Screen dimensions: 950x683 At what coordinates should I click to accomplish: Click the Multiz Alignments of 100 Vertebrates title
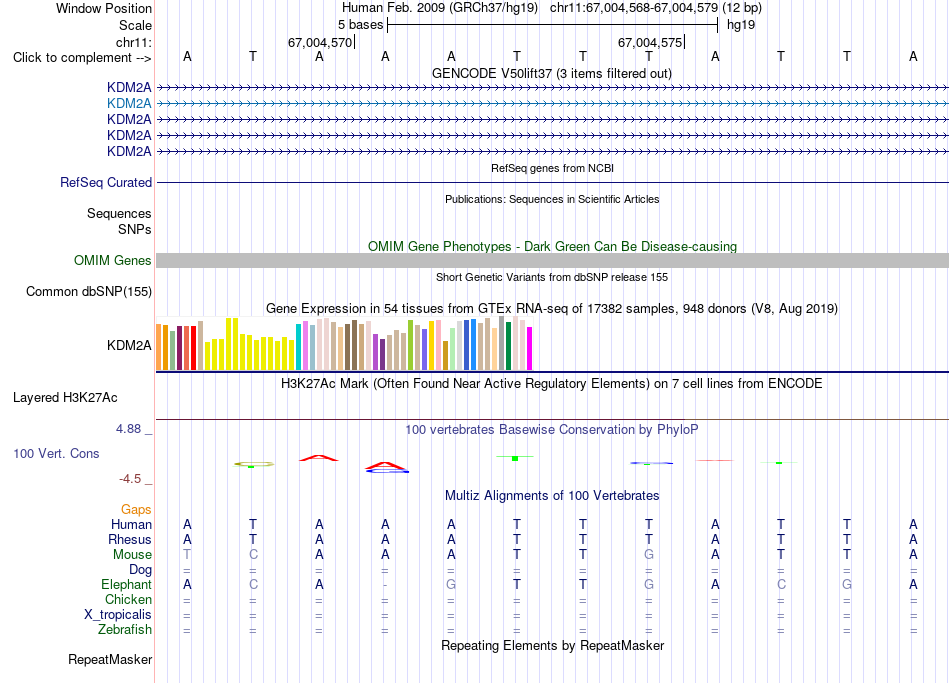coord(552,496)
